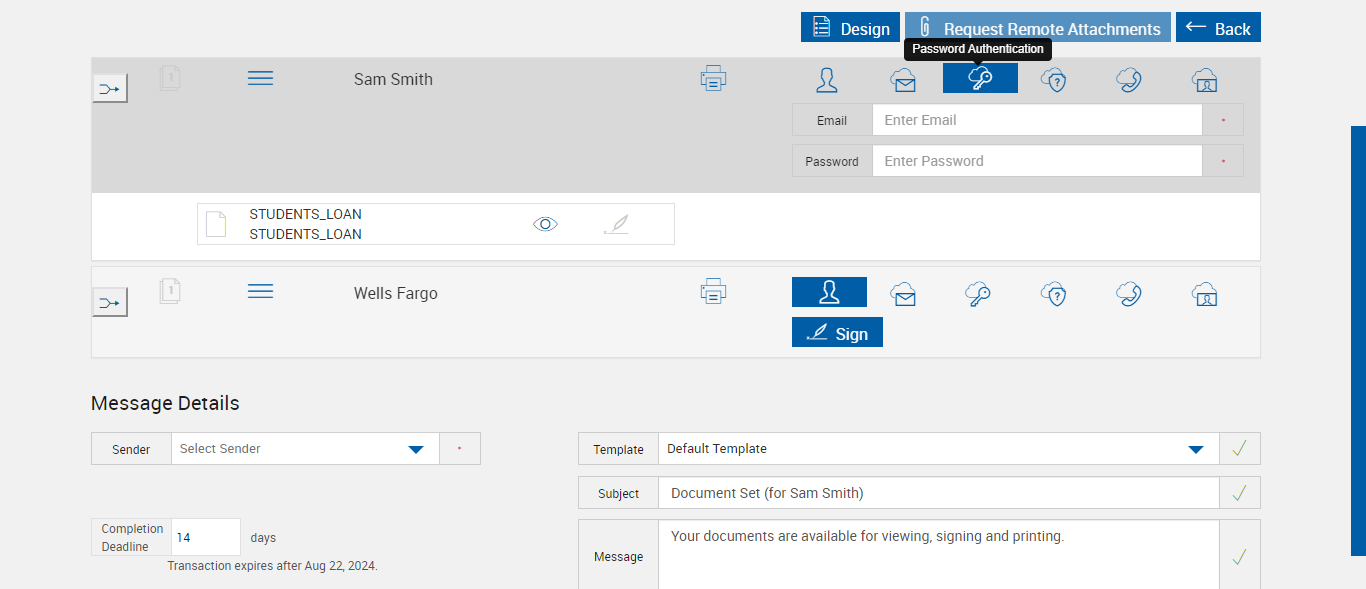Viewport: 1366px width, 589px height.
Task: Go Back to the previous page
Action: [x=1218, y=28]
